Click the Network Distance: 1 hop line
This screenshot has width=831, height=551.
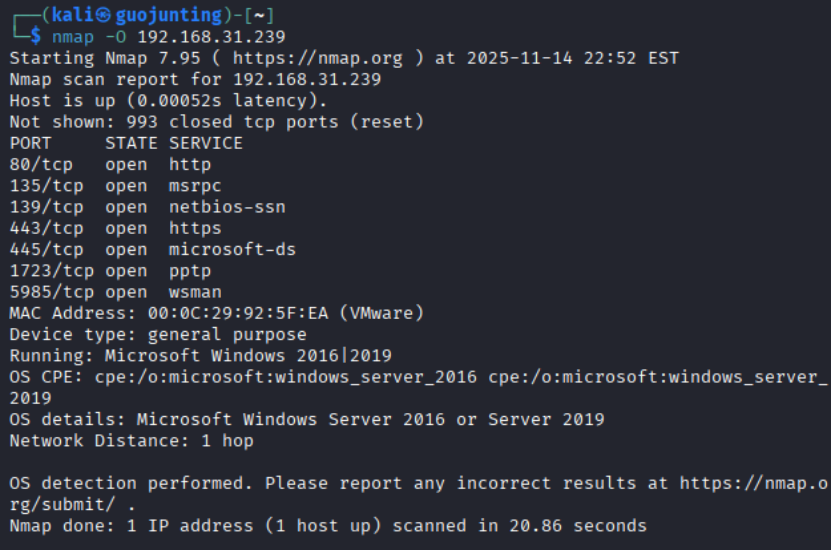point(131,440)
